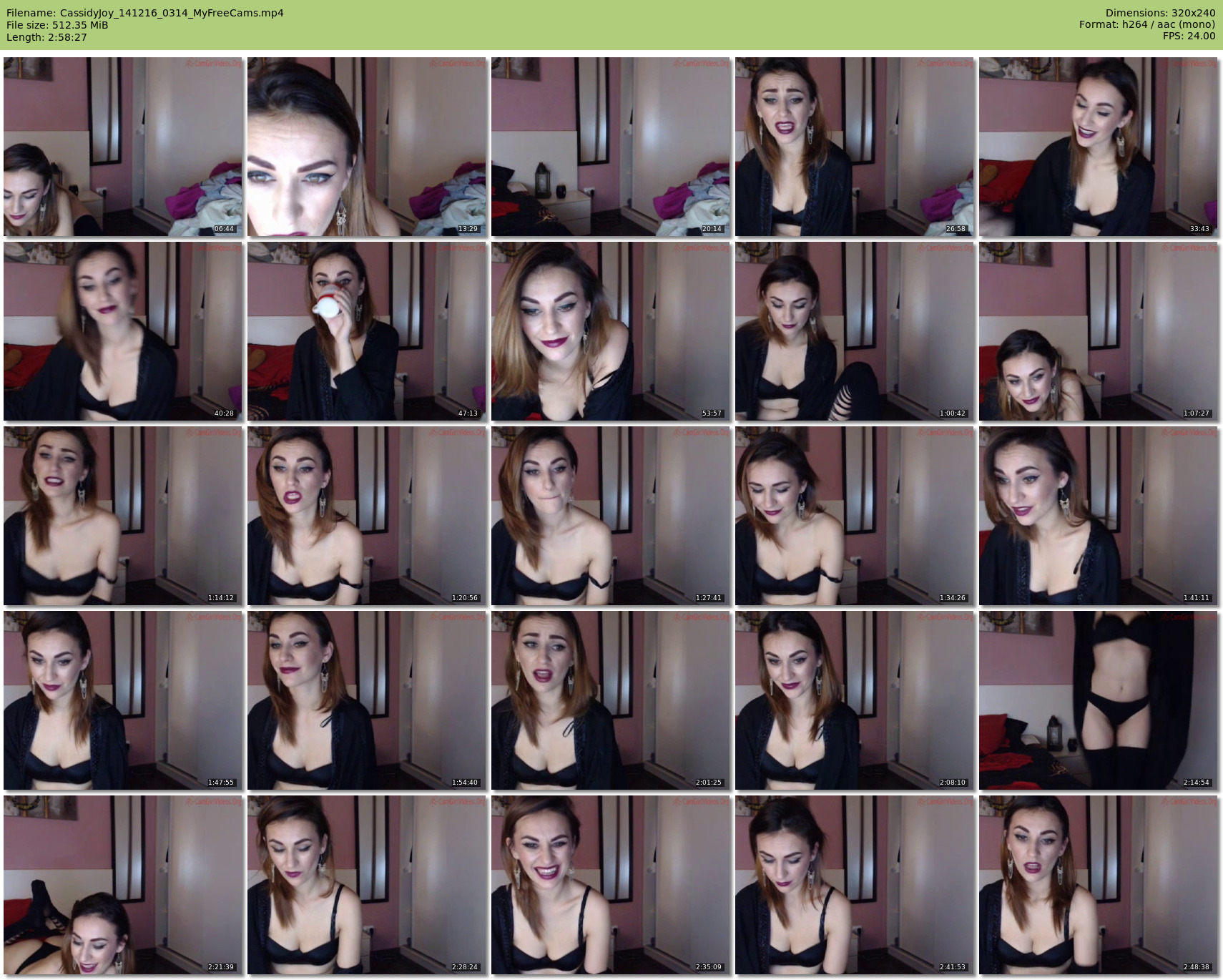Image resolution: width=1223 pixels, height=980 pixels.
Task: Select the thumbnail stamped 1:54:40
Action: [x=367, y=700]
